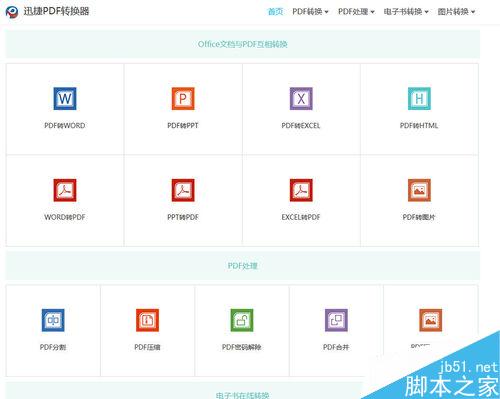Image resolution: width=500 pixels, height=399 pixels.
Task: Expand the PDF转换 dropdown menu
Action: [310, 12]
